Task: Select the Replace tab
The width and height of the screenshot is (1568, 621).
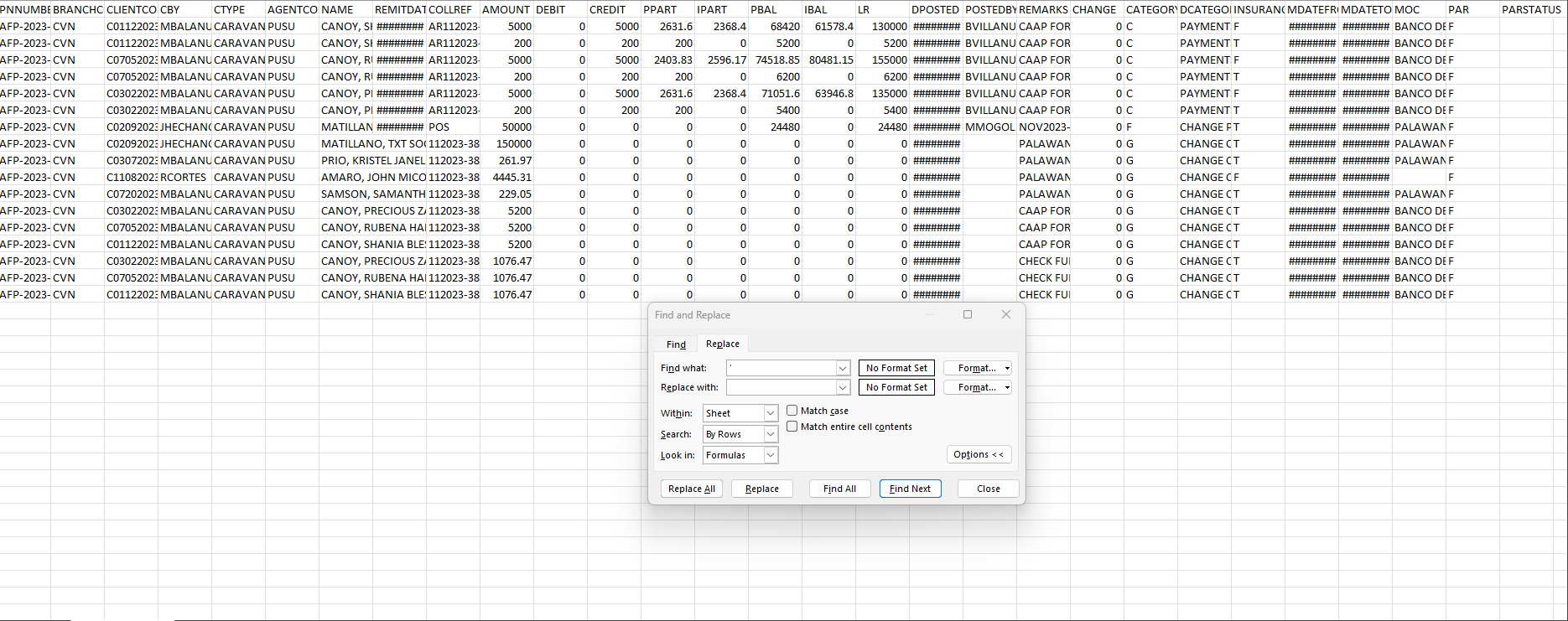Action: pyautogui.click(x=722, y=344)
